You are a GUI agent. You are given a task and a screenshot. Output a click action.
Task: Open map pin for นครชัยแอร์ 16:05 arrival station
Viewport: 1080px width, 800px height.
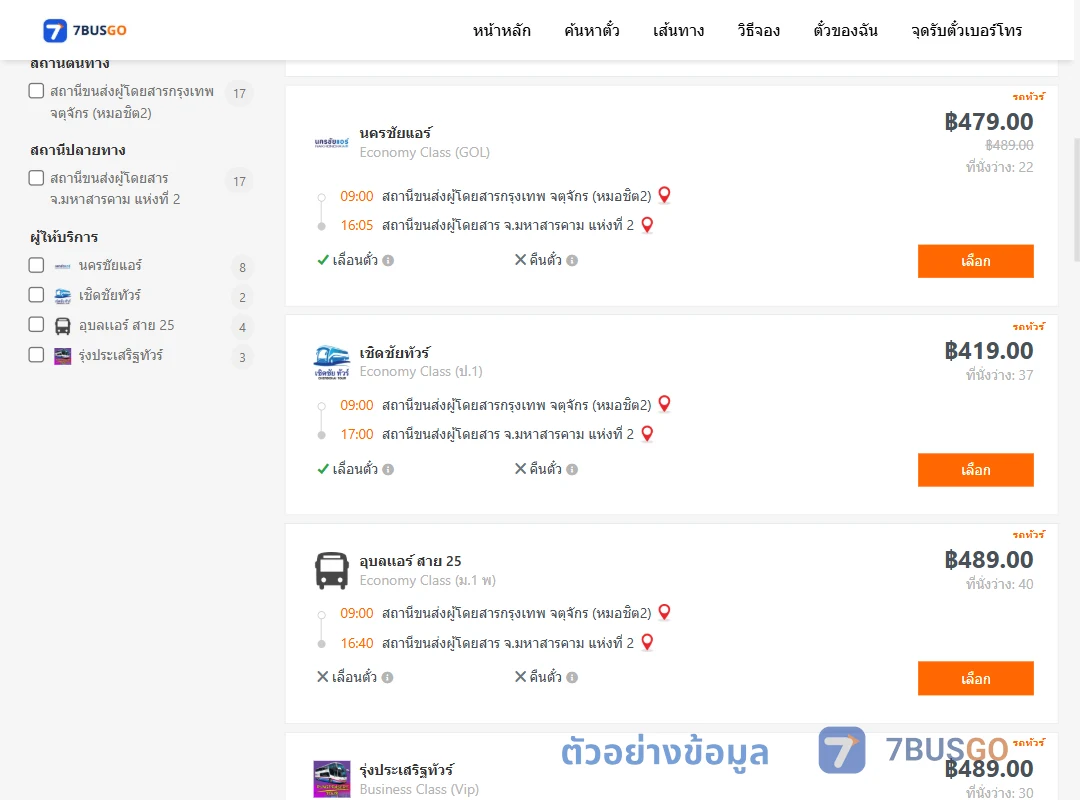[x=647, y=225]
